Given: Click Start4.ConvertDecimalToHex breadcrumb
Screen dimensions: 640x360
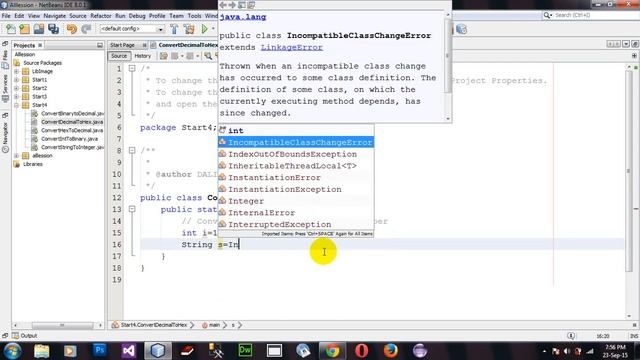Looking at the screenshot, I should coord(153,325).
